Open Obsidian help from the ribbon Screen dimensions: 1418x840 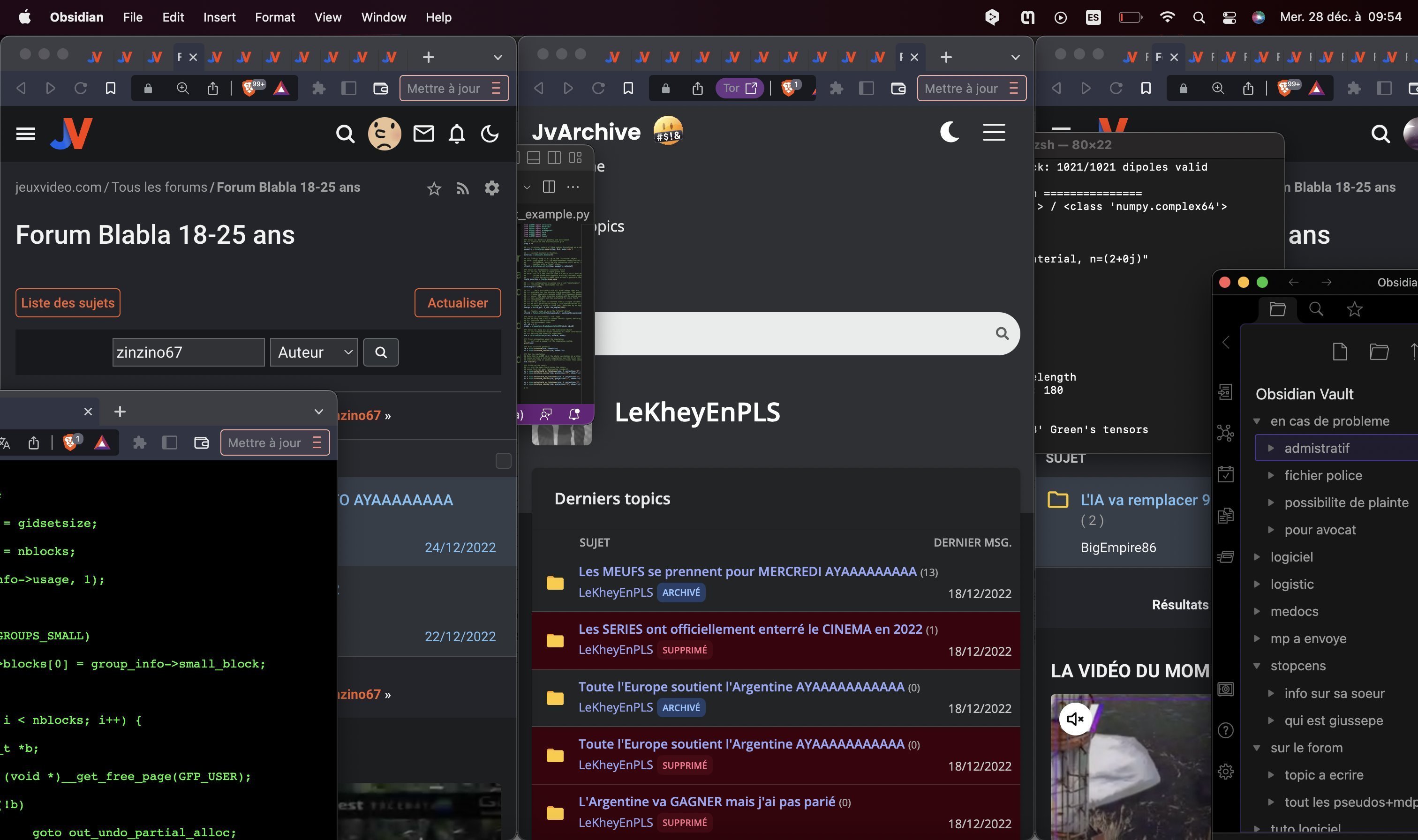click(x=1226, y=730)
